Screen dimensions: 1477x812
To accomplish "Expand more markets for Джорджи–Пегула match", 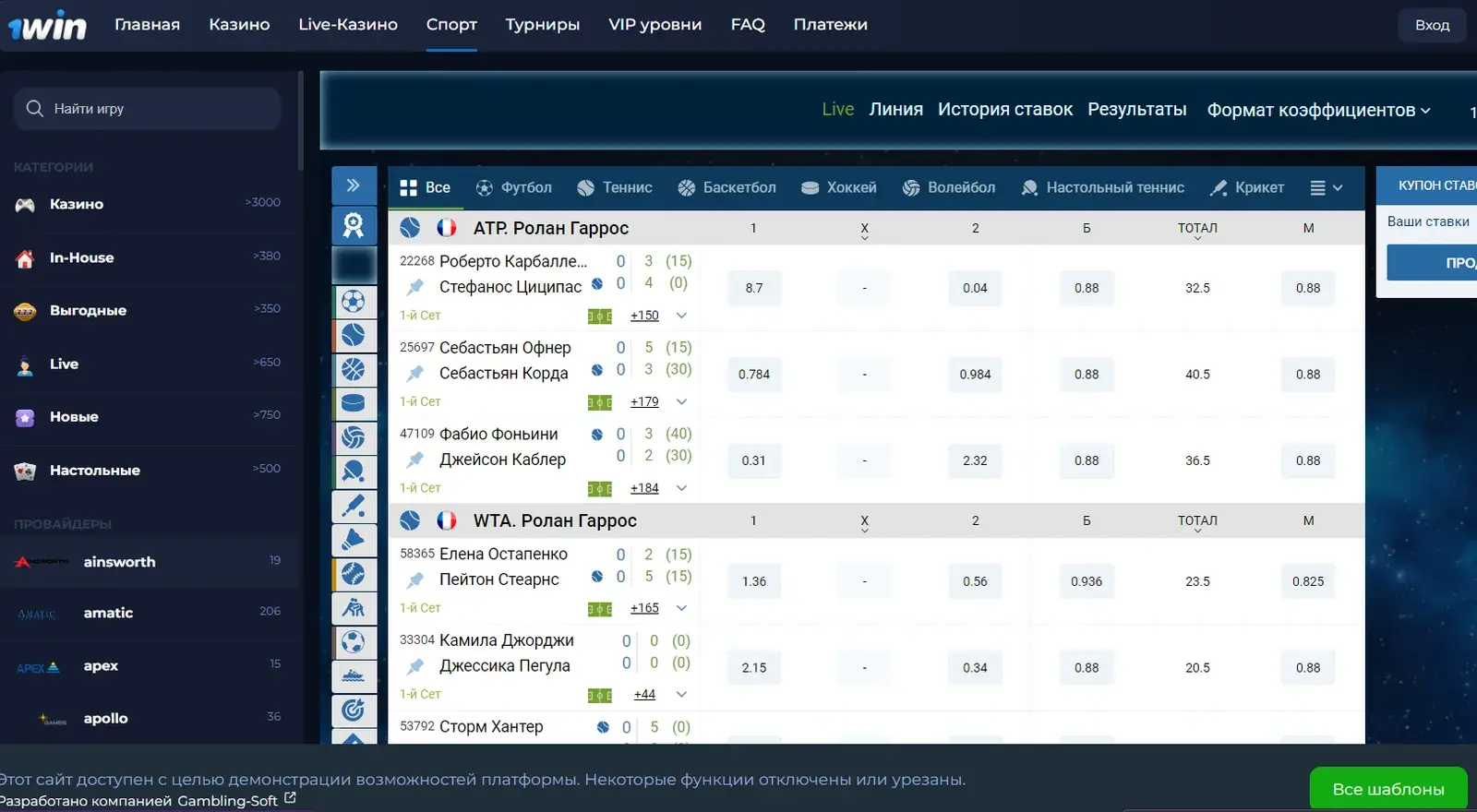I will [x=681, y=694].
